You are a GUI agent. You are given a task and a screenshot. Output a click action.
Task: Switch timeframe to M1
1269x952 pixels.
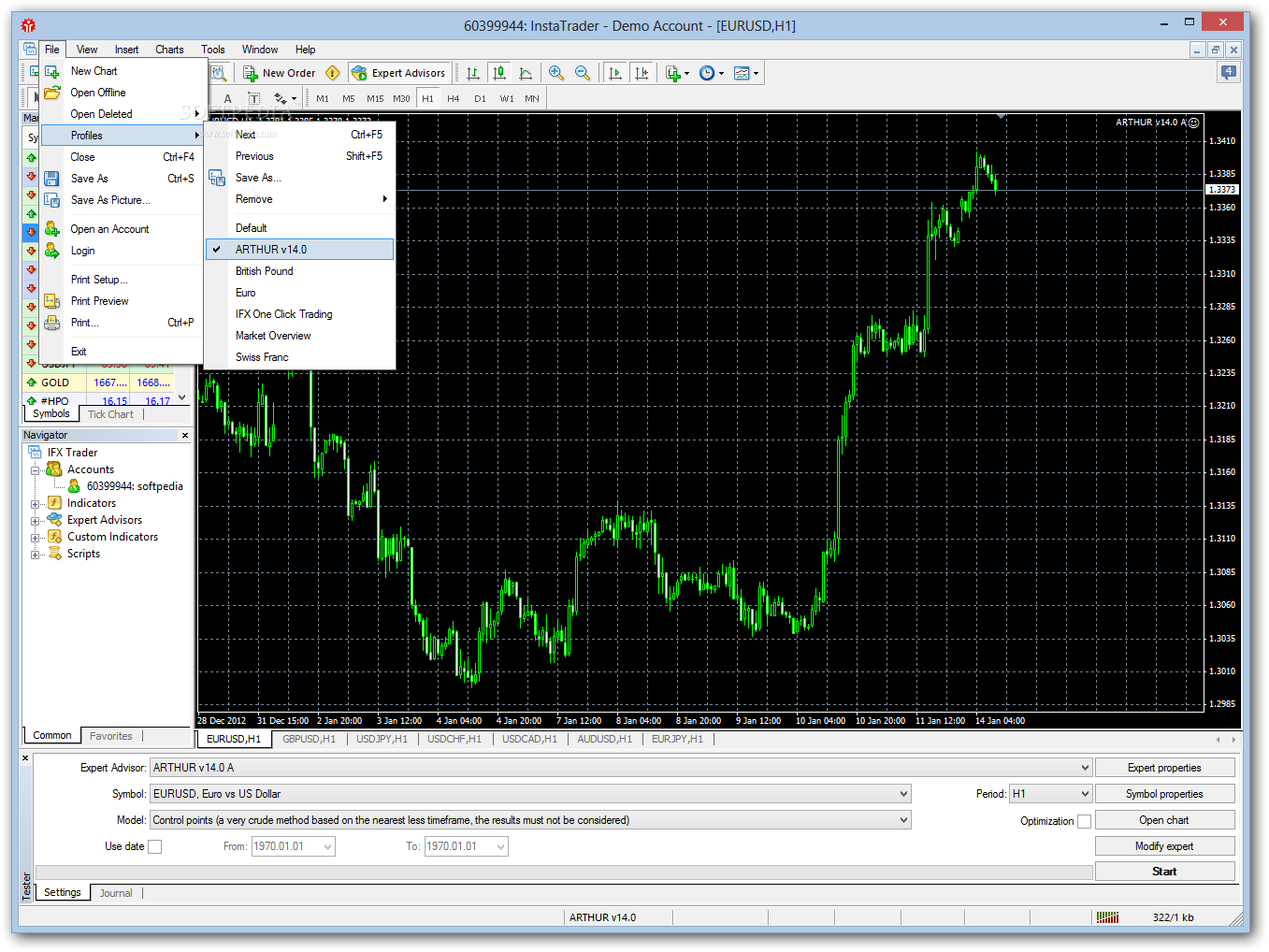pos(323,98)
